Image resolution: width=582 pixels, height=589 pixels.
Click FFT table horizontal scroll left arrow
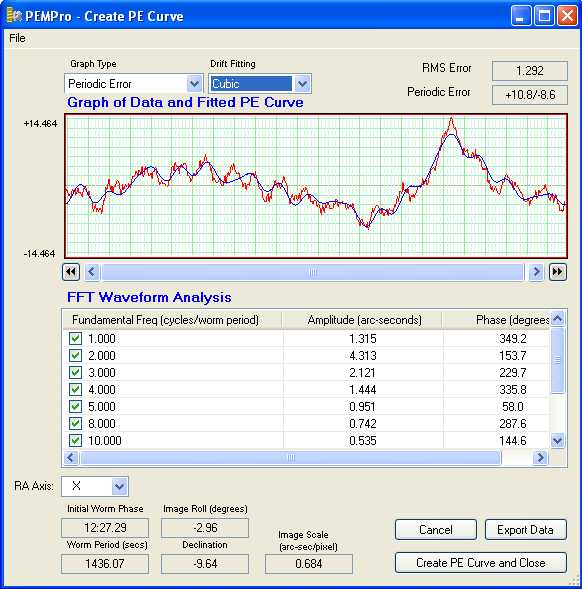pyautogui.click(x=71, y=458)
